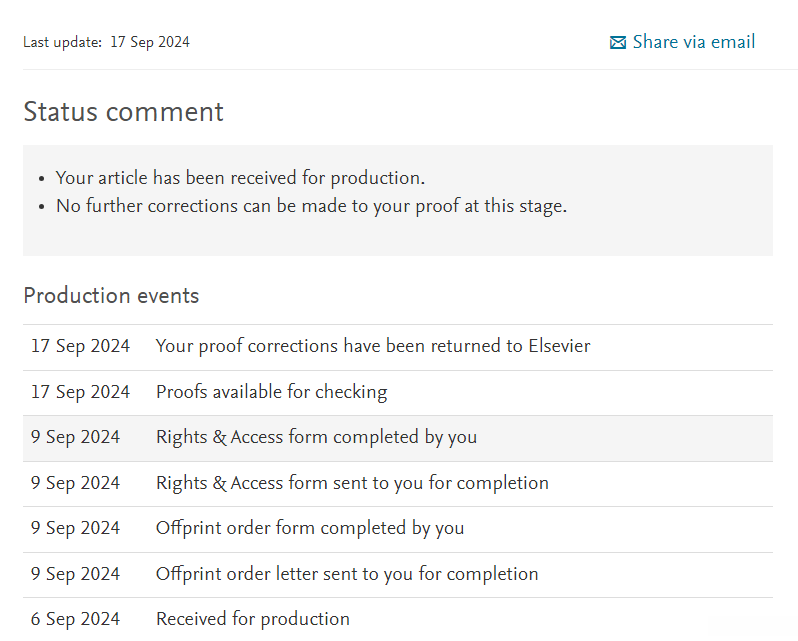Click the 'No further corrections' status note
Viewport: 798px width, 641px height.
311,207
